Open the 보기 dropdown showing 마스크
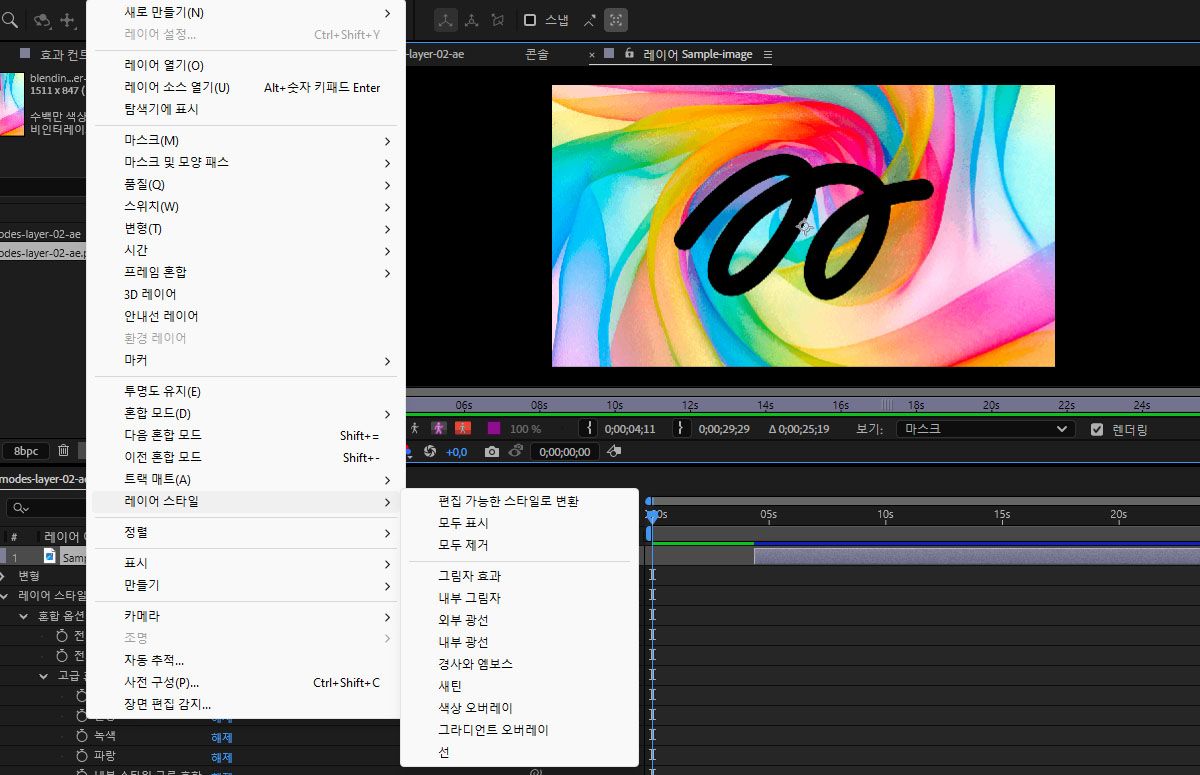This screenshot has height=775, width=1200. (985, 429)
